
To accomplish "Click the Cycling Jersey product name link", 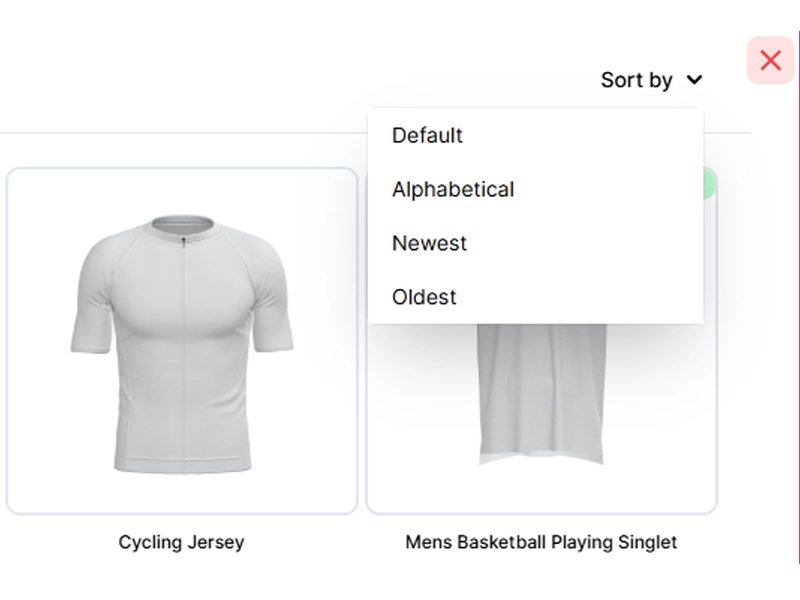I will tap(180, 542).
